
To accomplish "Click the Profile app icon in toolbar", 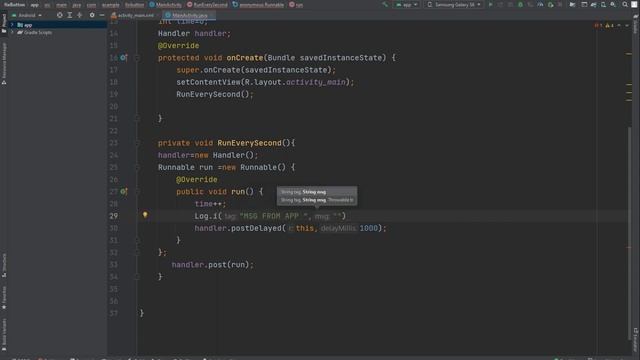I will 540,5.
